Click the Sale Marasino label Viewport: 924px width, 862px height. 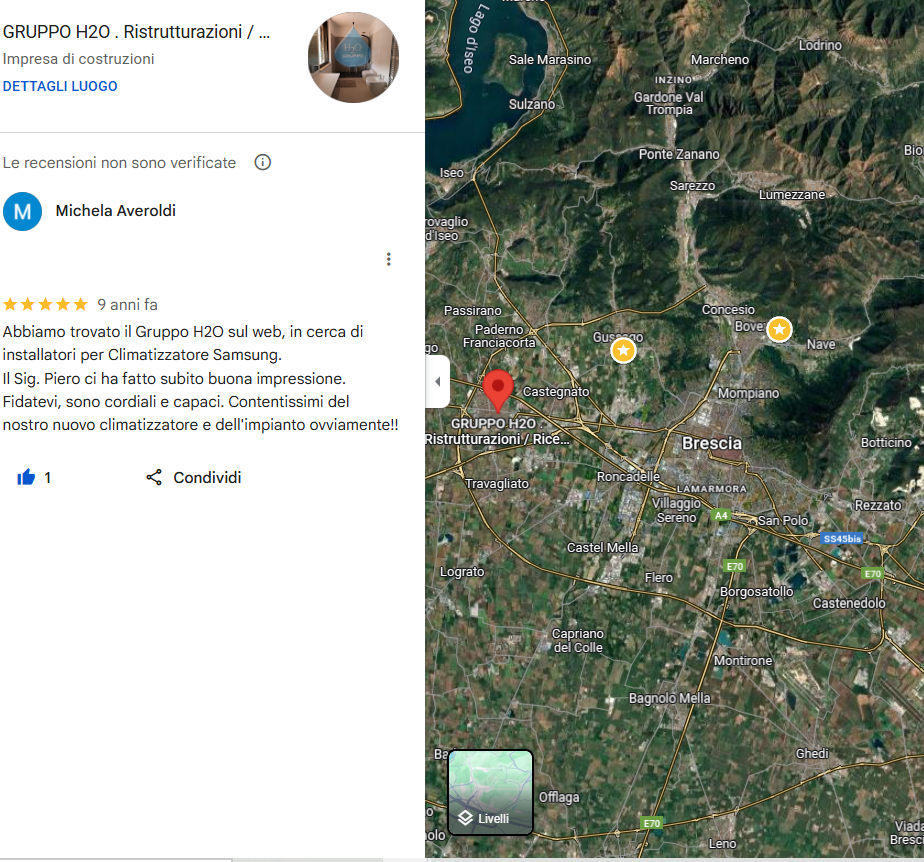tap(550, 60)
